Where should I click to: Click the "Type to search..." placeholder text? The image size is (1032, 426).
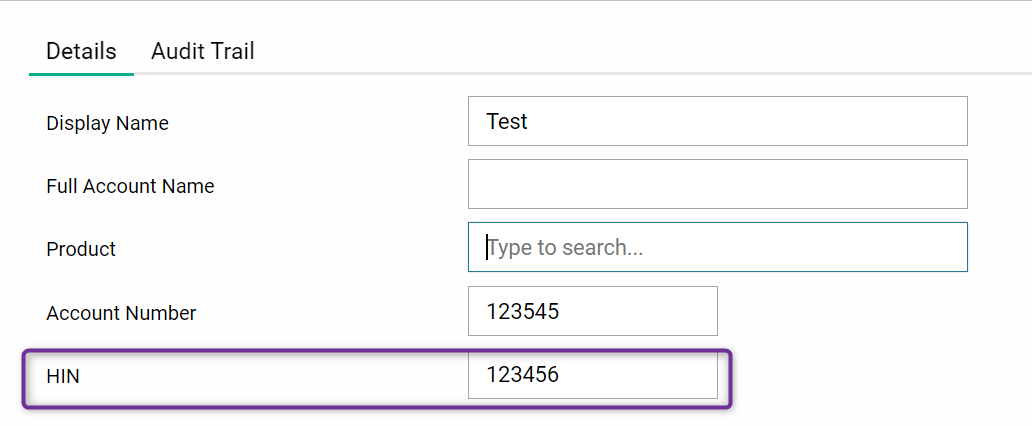pyautogui.click(x=565, y=247)
